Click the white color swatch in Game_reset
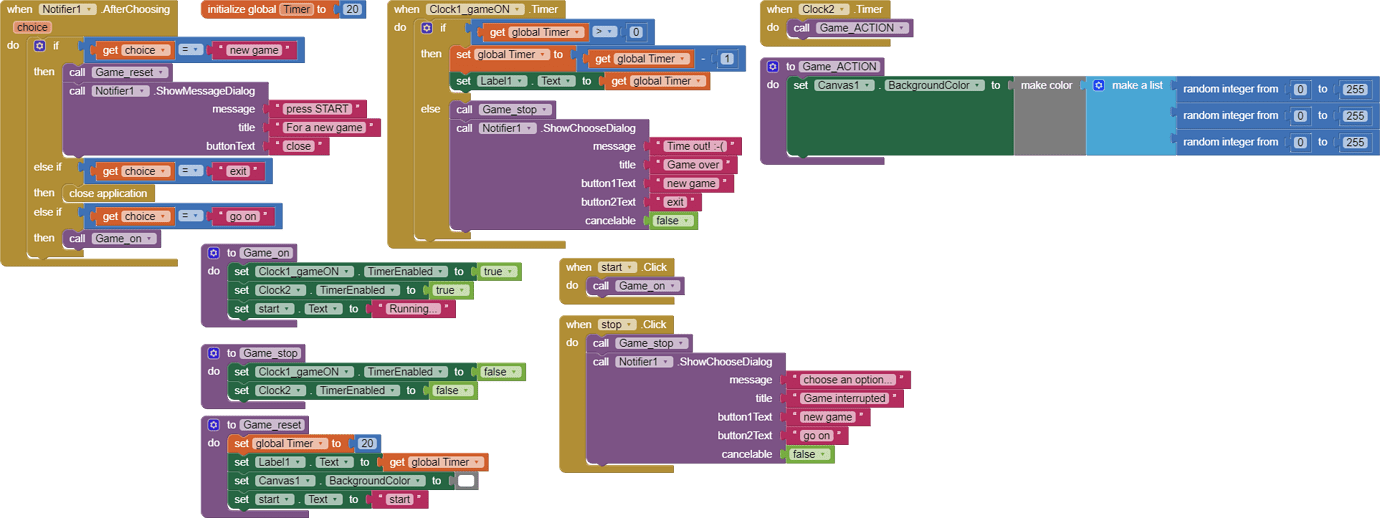The width and height of the screenshot is (1380, 518). point(466,481)
